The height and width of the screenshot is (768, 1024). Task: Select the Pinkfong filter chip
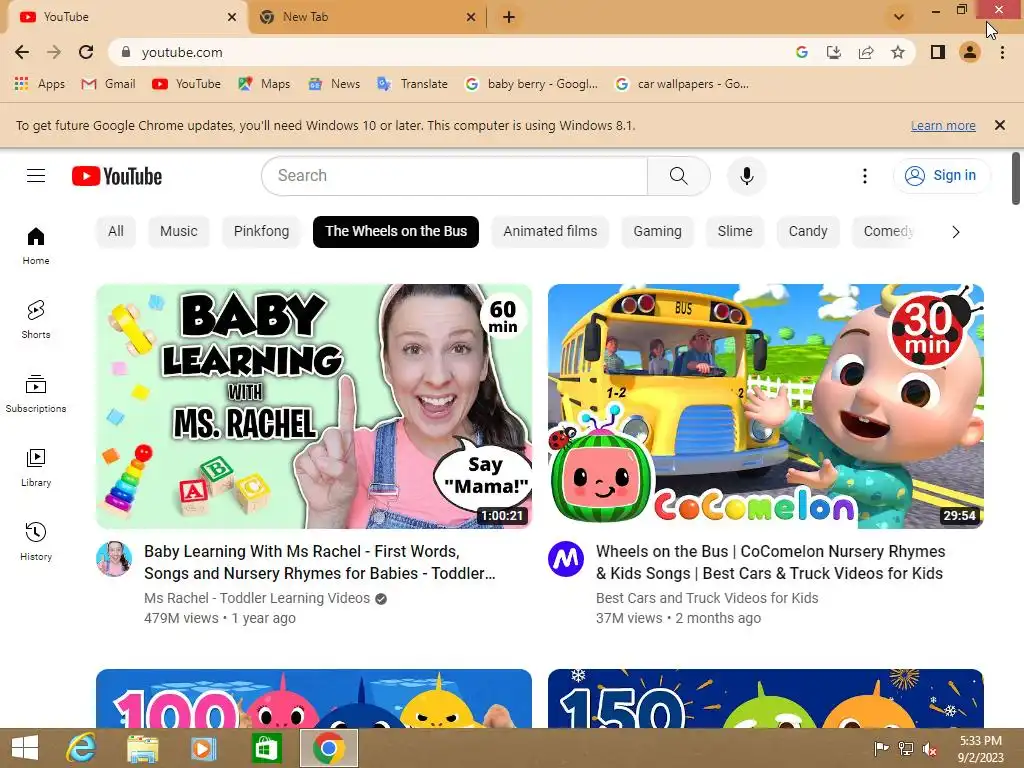[261, 231]
